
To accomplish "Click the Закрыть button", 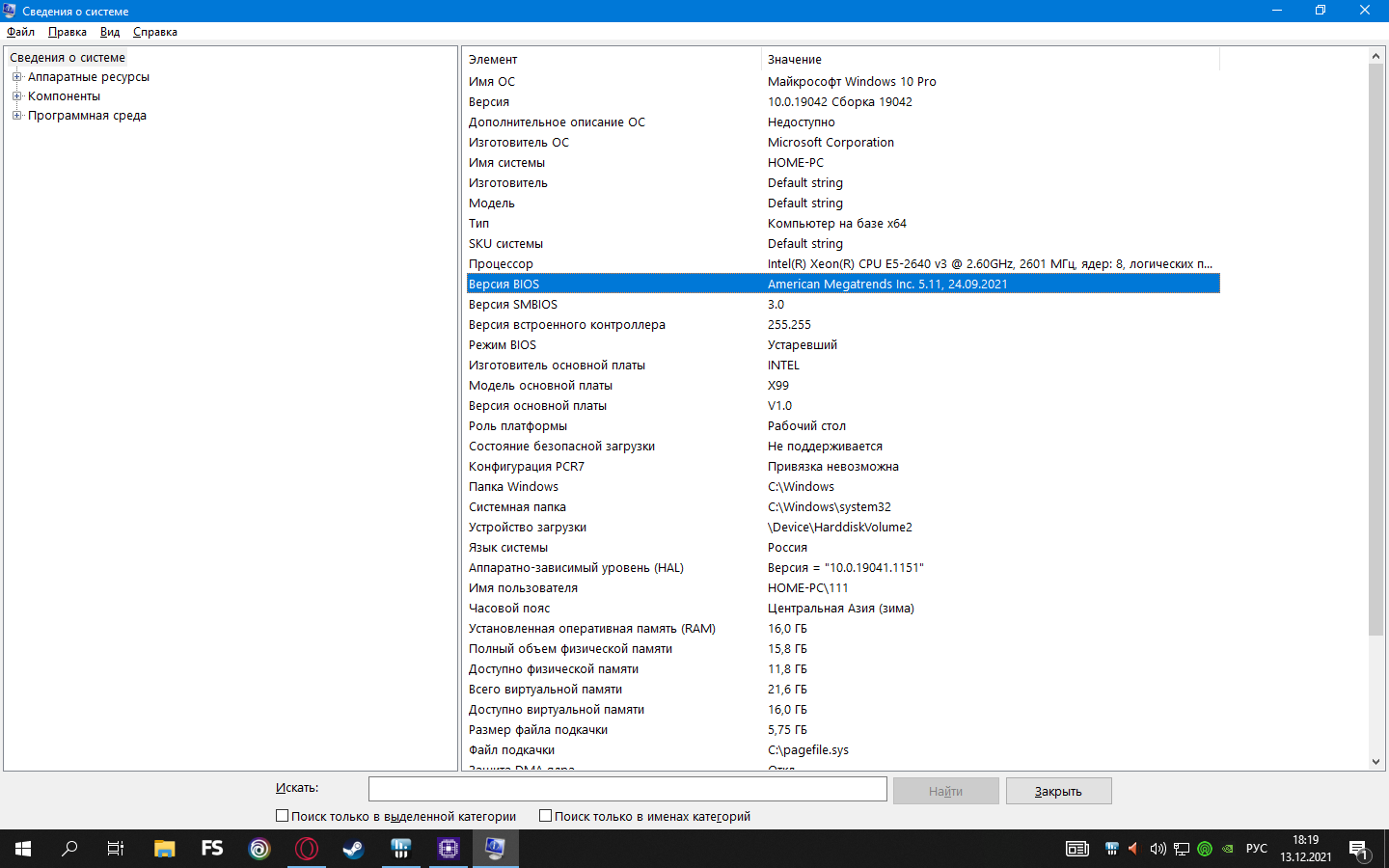I will pos(1059,791).
